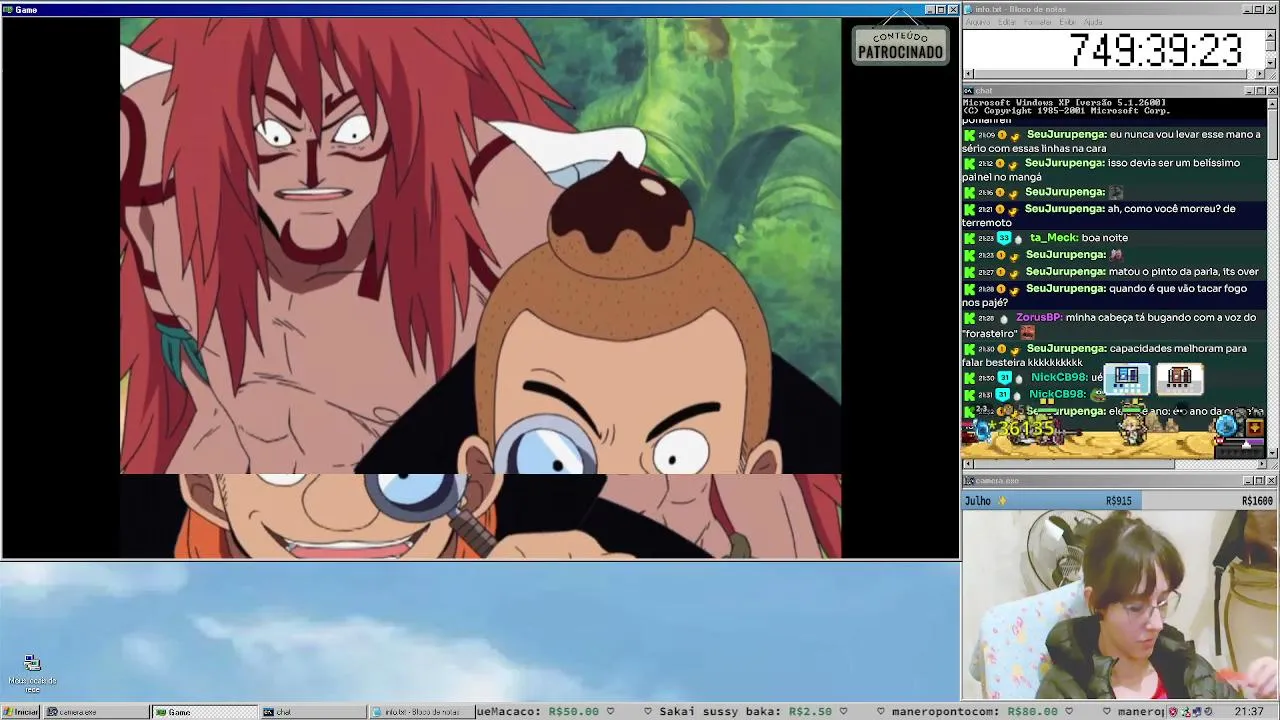Viewport: 1280px width, 720px height.
Task: Open the Arquivo menu in Bloco de notas
Action: 977,22
